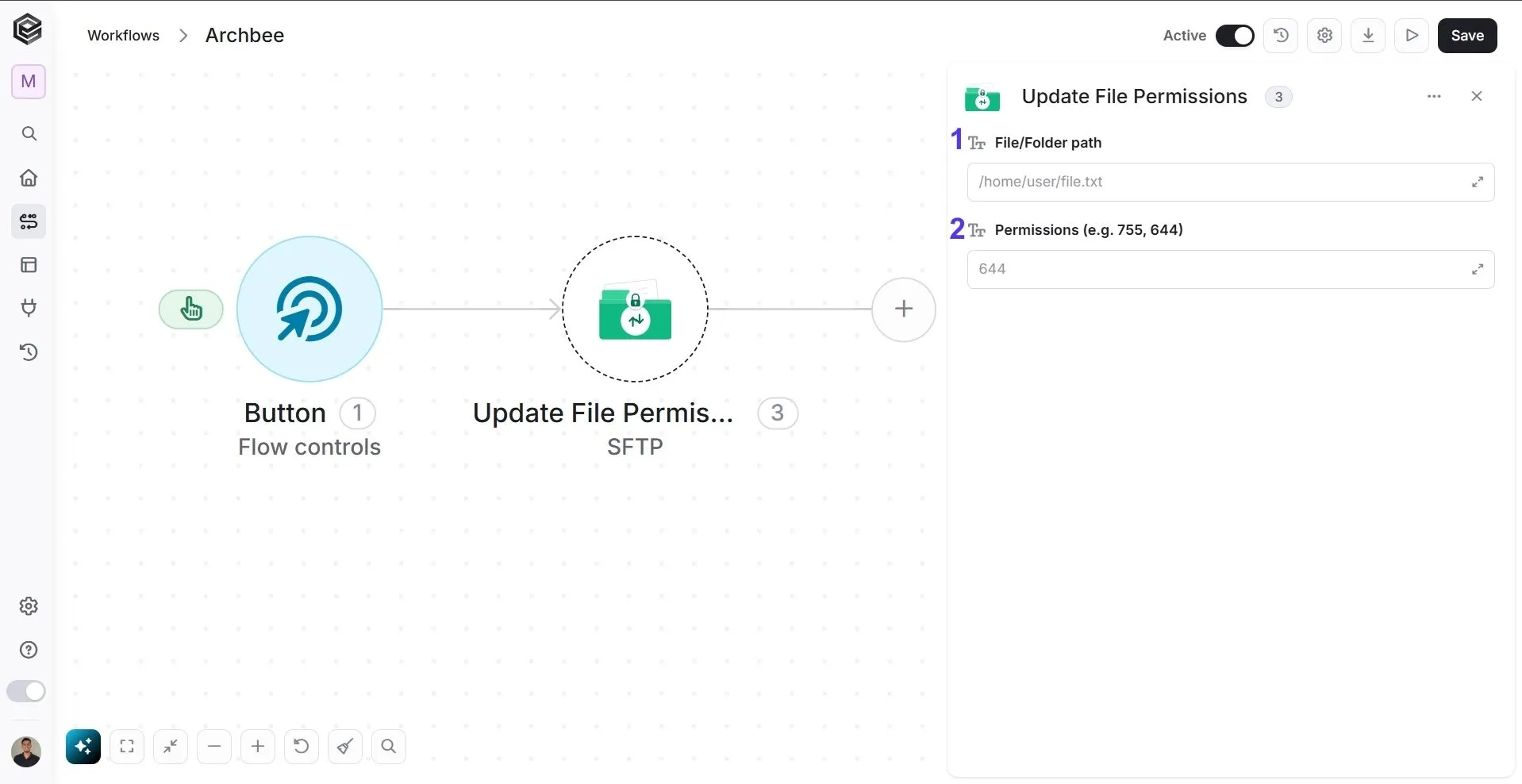Open the logo in the top-left corner
The height and width of the screenshot is (784, 1522).
[28, 29]
